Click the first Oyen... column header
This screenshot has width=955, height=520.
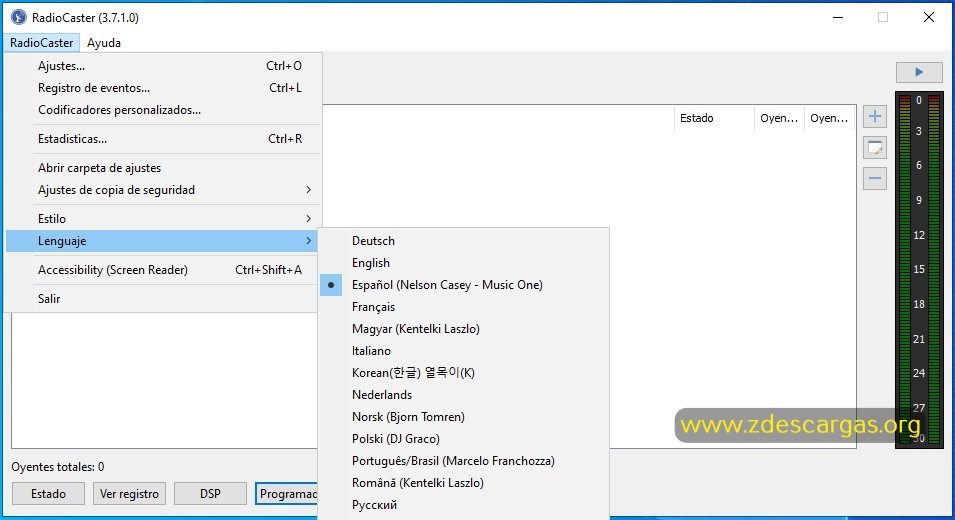779,118
